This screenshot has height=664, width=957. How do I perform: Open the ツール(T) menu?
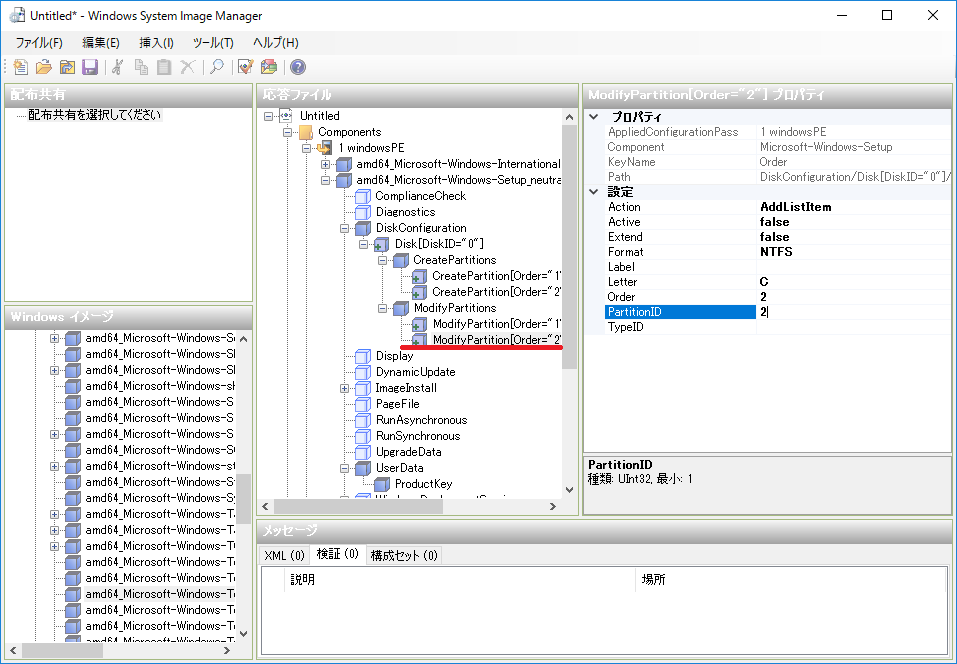pos(213,43)
